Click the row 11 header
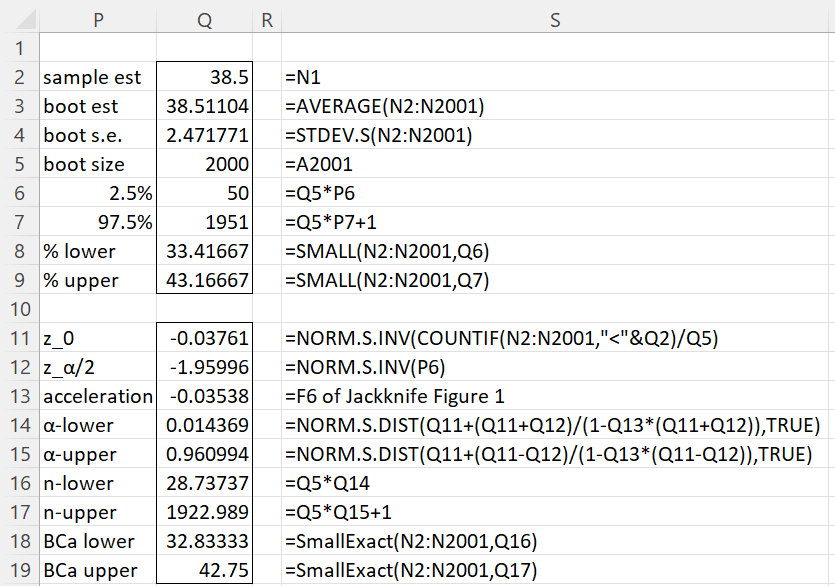This screenshot has height=586, width=835. 18,338
